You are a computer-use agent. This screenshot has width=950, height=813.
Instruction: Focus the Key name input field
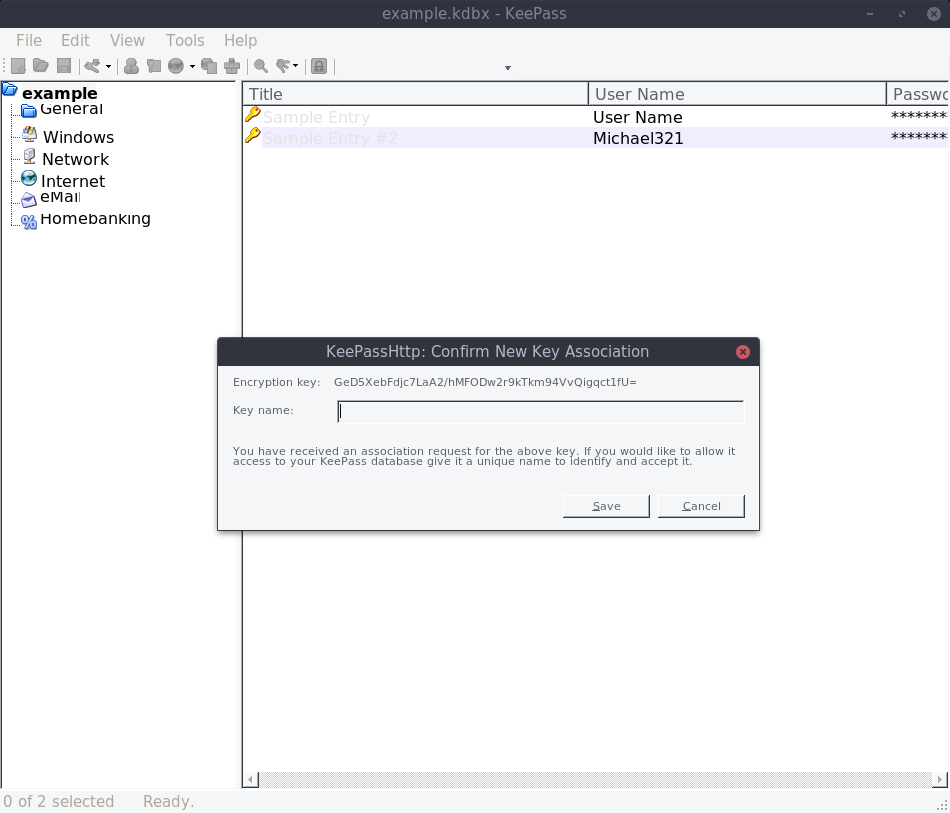coord(540,411)
